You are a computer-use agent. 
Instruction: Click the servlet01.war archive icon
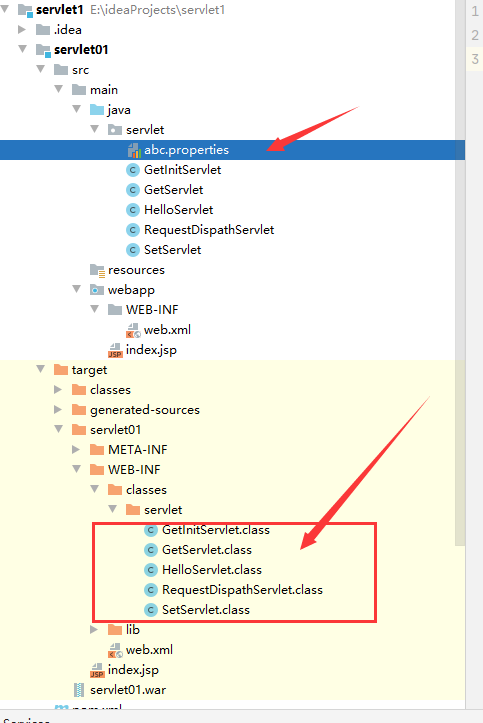(x=79, y=690)
